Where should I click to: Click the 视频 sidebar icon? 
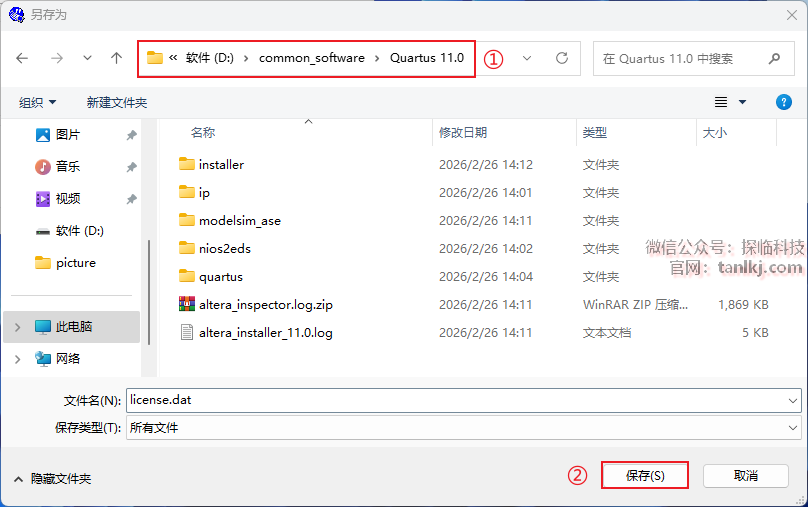[x=43, y=199]
